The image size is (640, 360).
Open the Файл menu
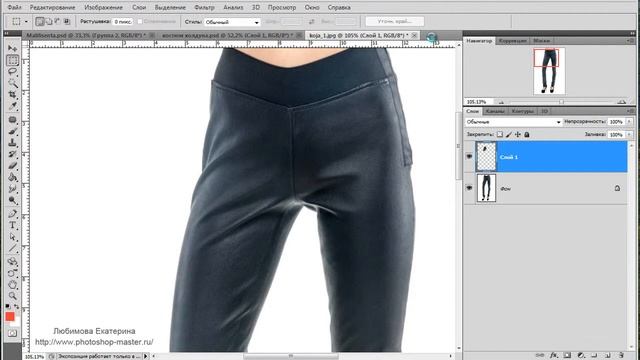[15, 7]
